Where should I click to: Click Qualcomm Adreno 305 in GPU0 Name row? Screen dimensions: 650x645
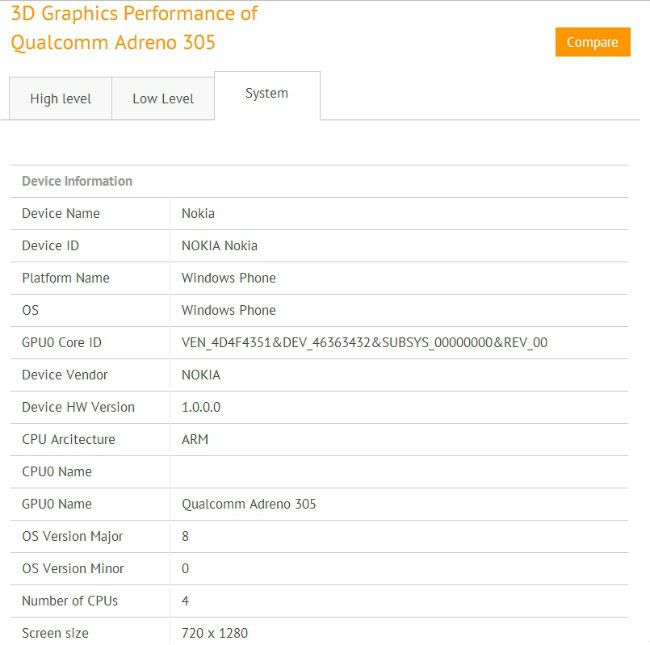pos(249,504)
